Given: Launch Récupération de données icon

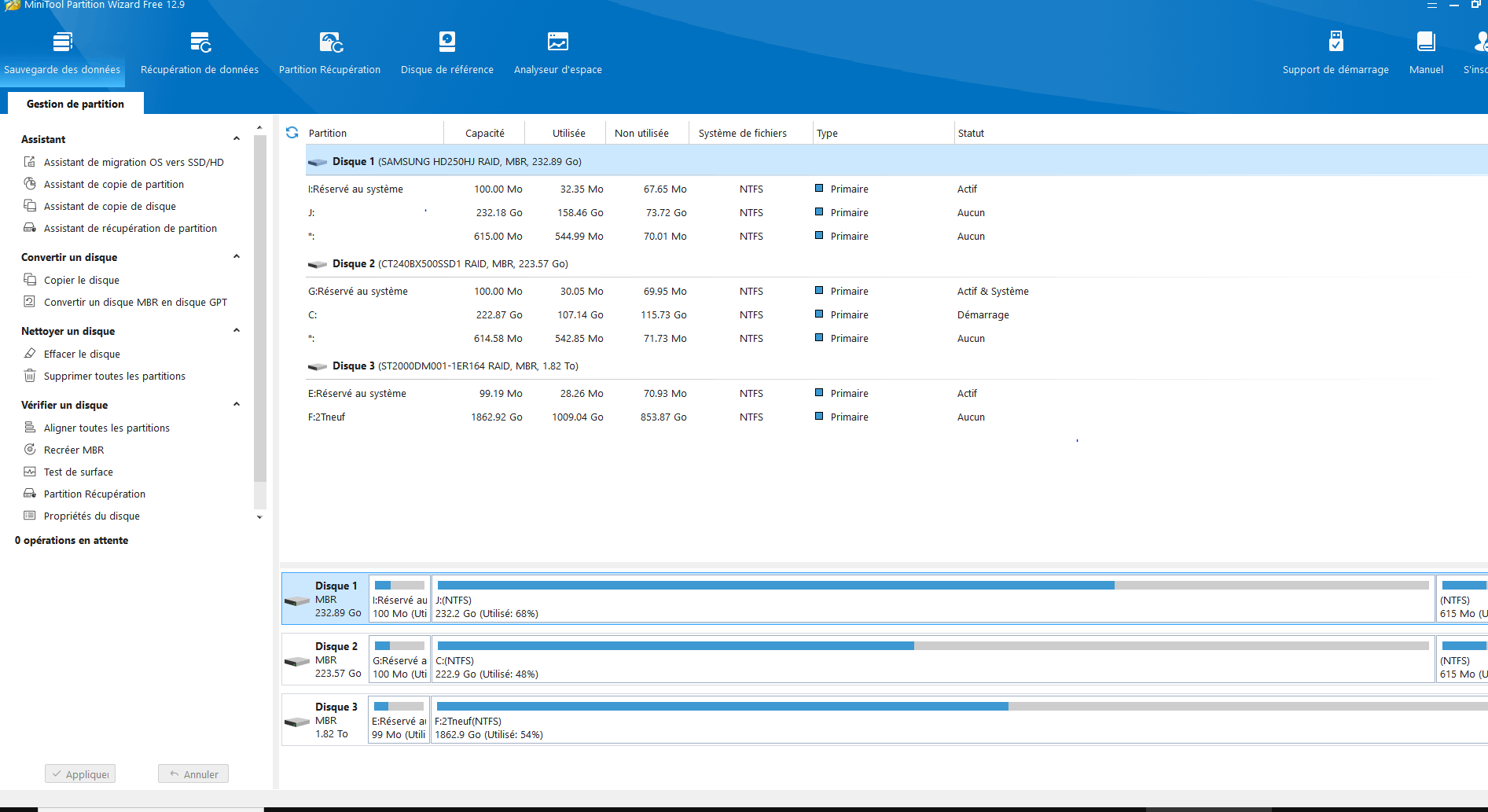Looking at the screenshot, I should [200, 52].
